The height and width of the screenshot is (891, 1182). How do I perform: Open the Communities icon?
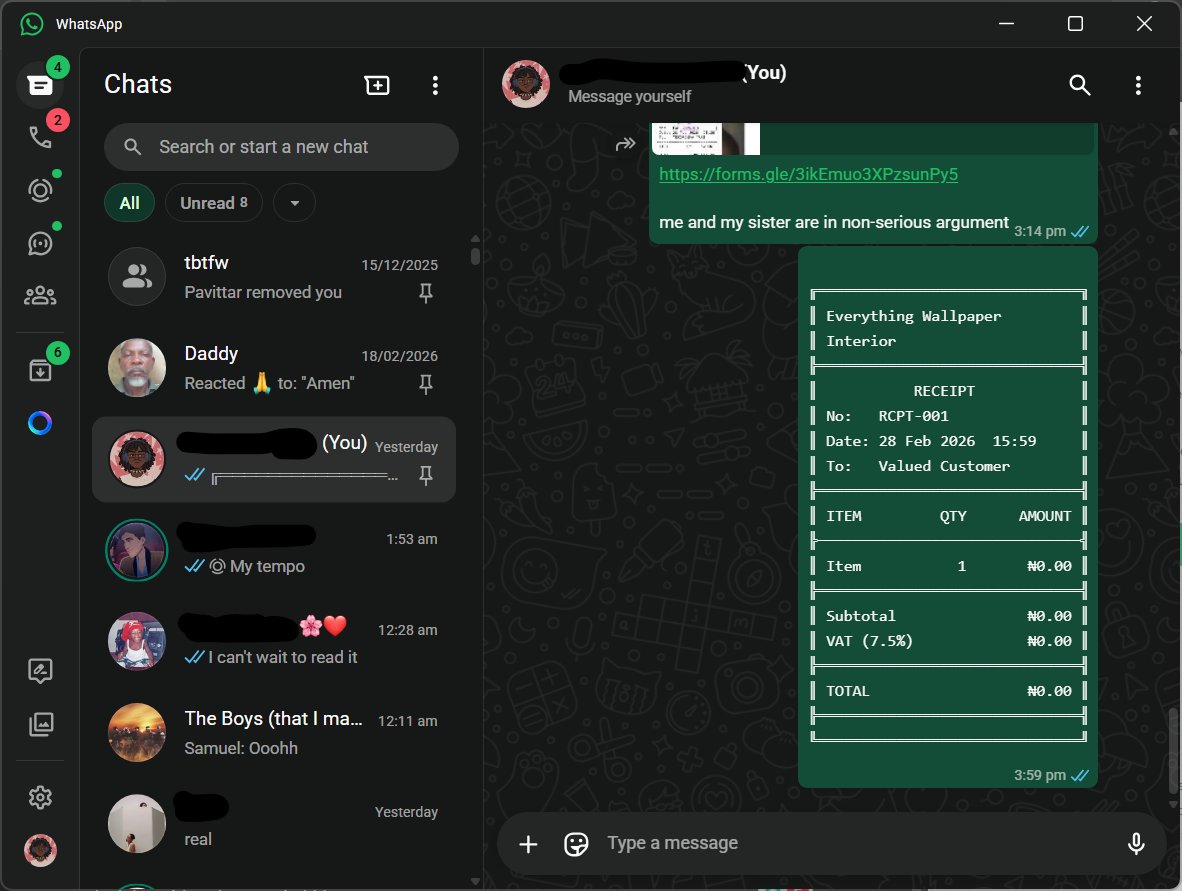40,295
